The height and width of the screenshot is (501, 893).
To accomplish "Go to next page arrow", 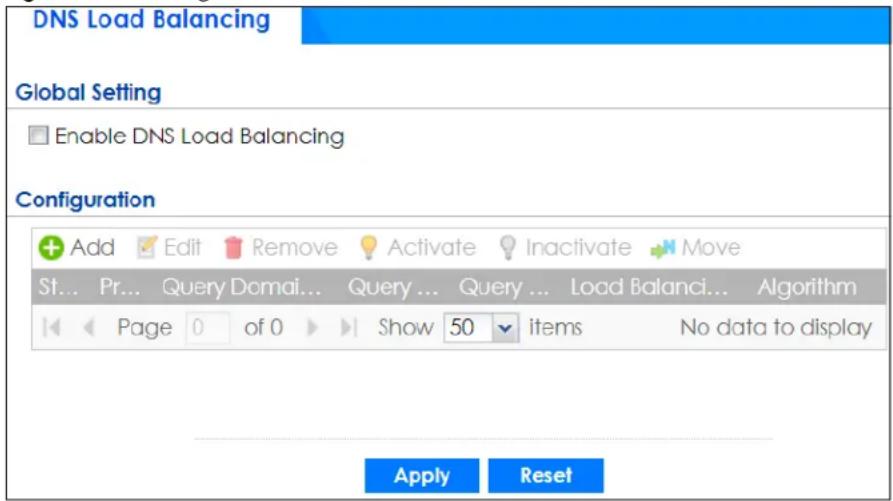I will point(312,327).
